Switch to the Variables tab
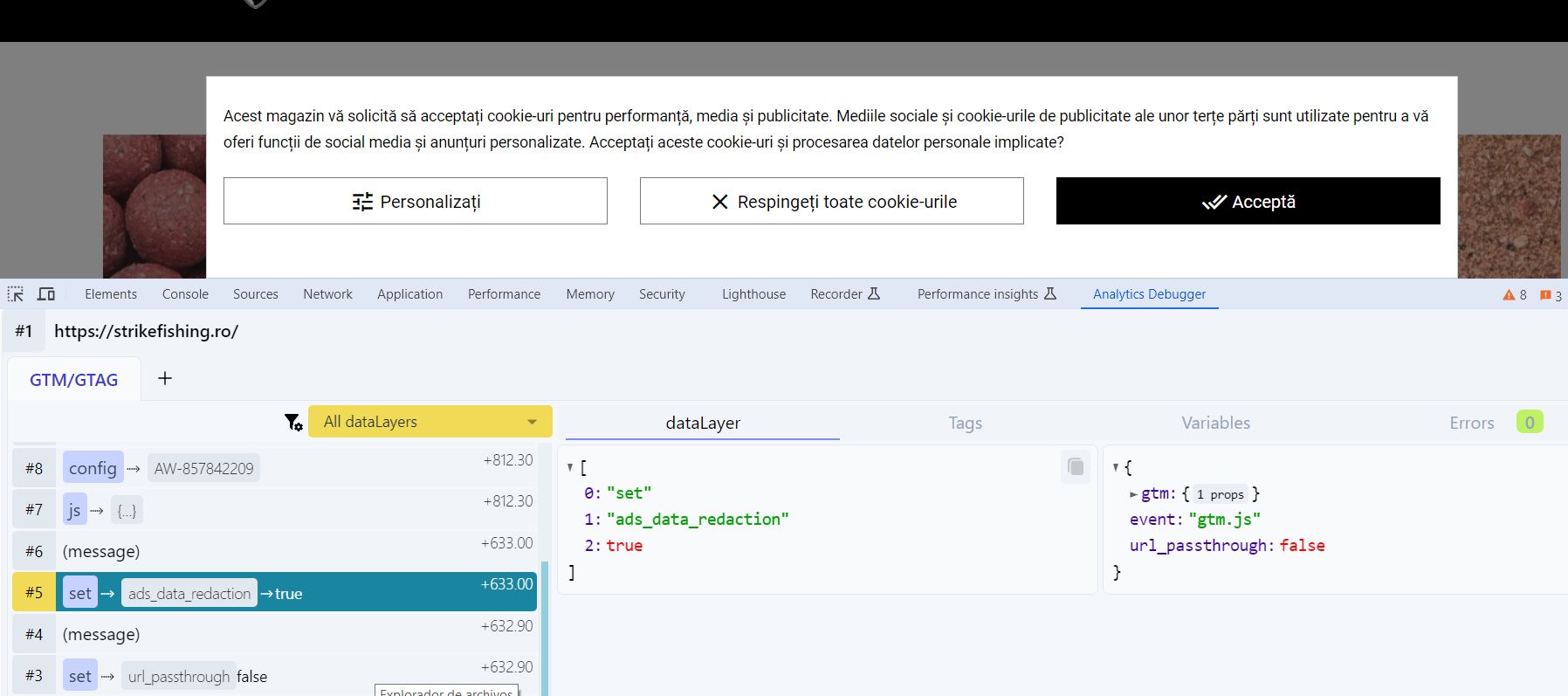1568x696 pixels. point(1215,423)
